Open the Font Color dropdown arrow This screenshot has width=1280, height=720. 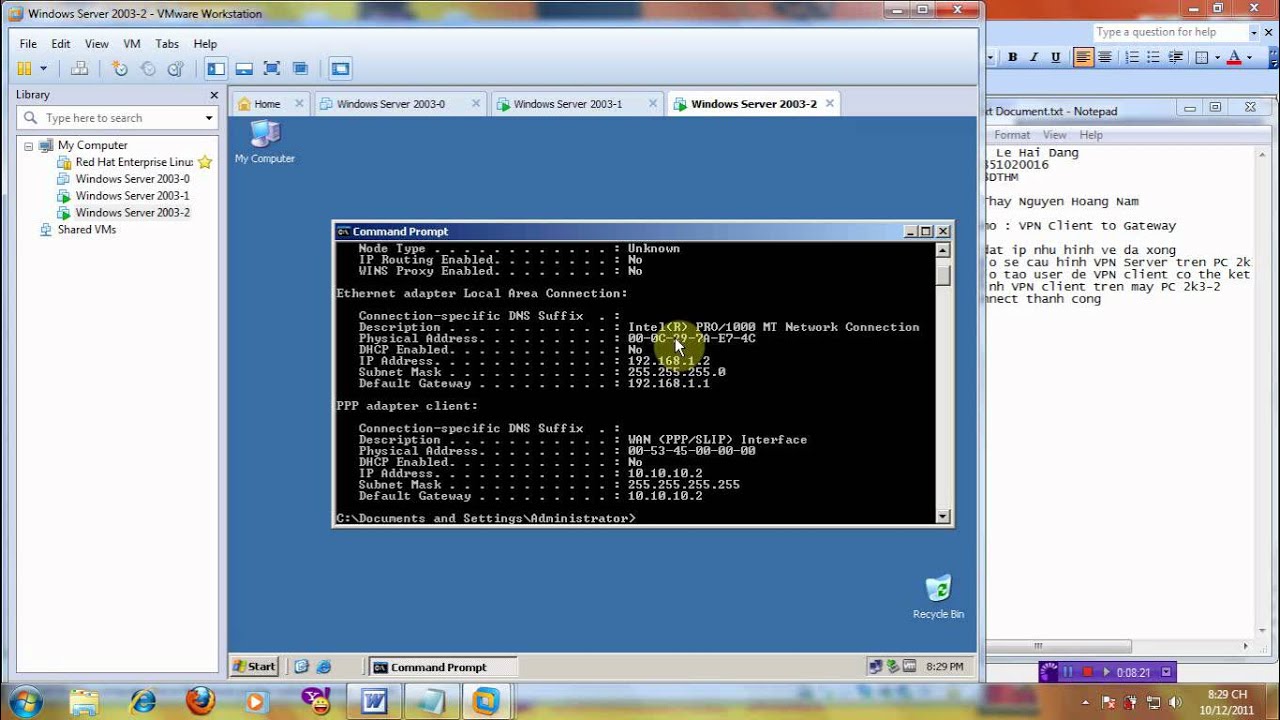[1248, 58]
